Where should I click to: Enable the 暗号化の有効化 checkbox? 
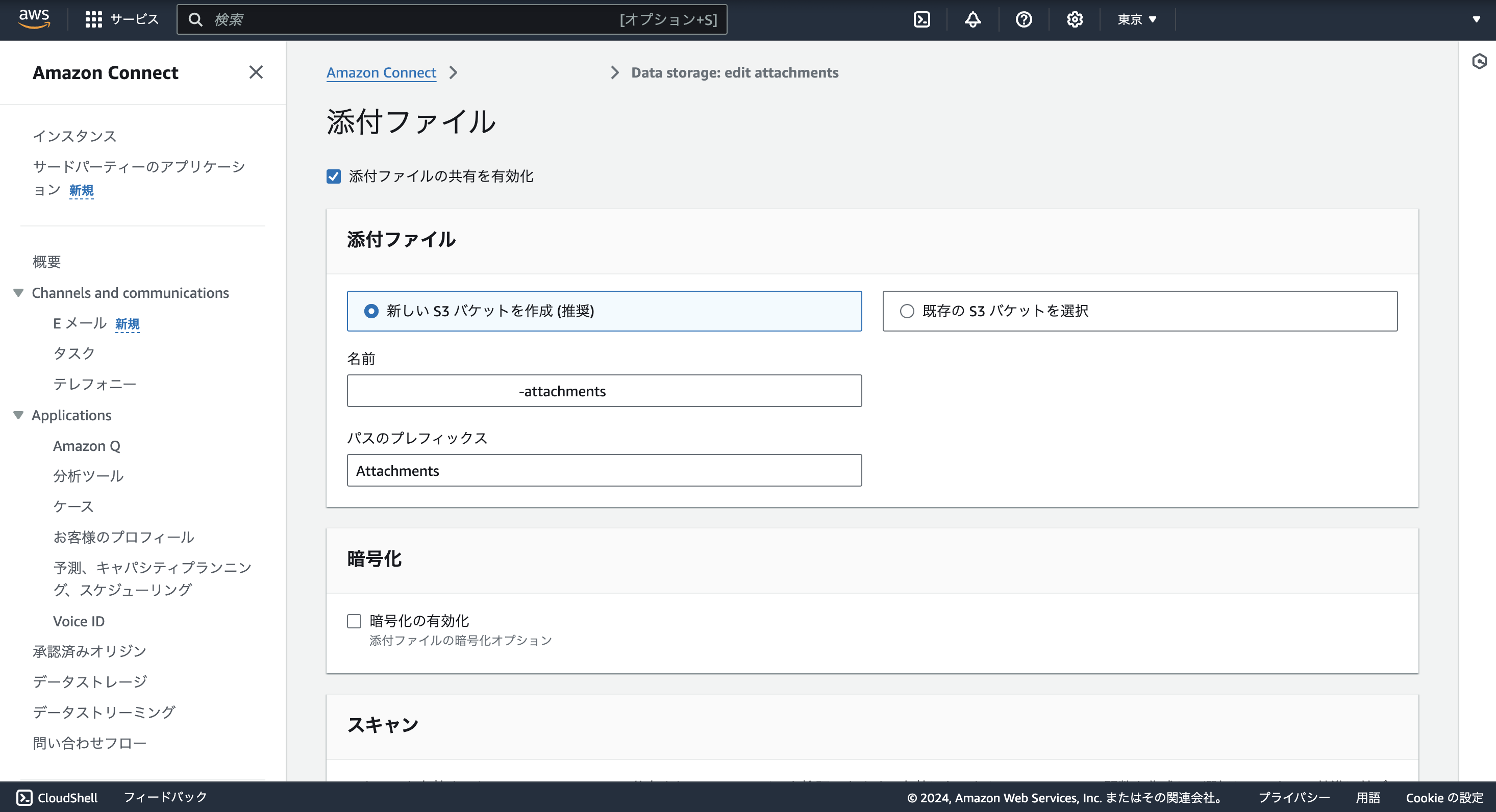pos(354,620)
